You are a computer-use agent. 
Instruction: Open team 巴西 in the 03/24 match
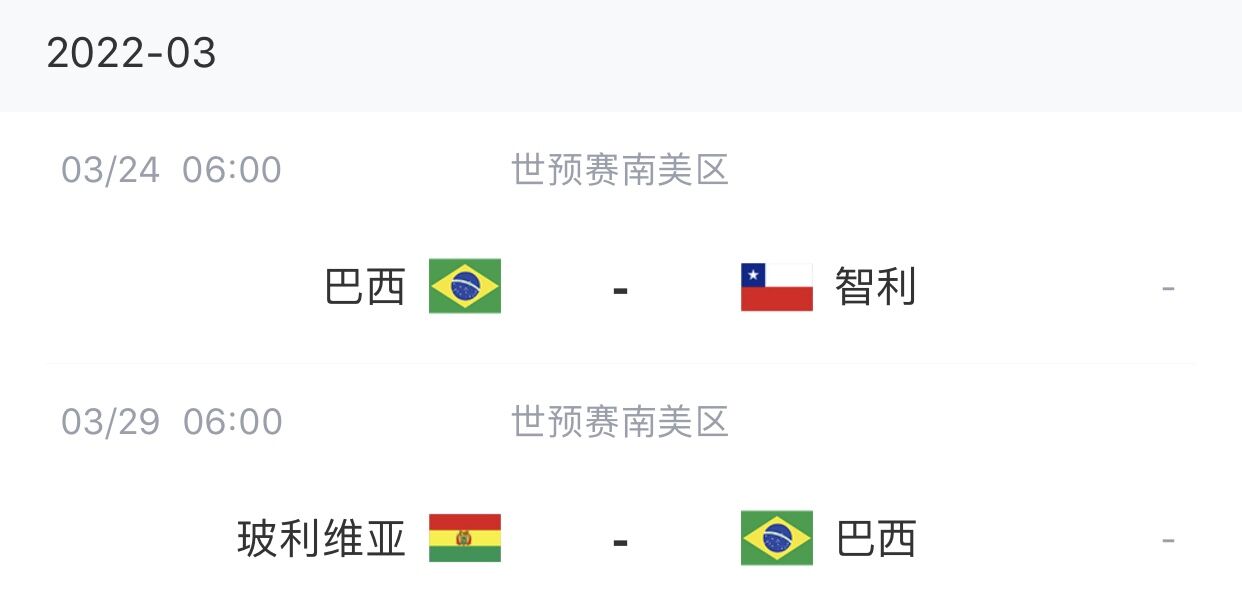[x=366, y=288]
